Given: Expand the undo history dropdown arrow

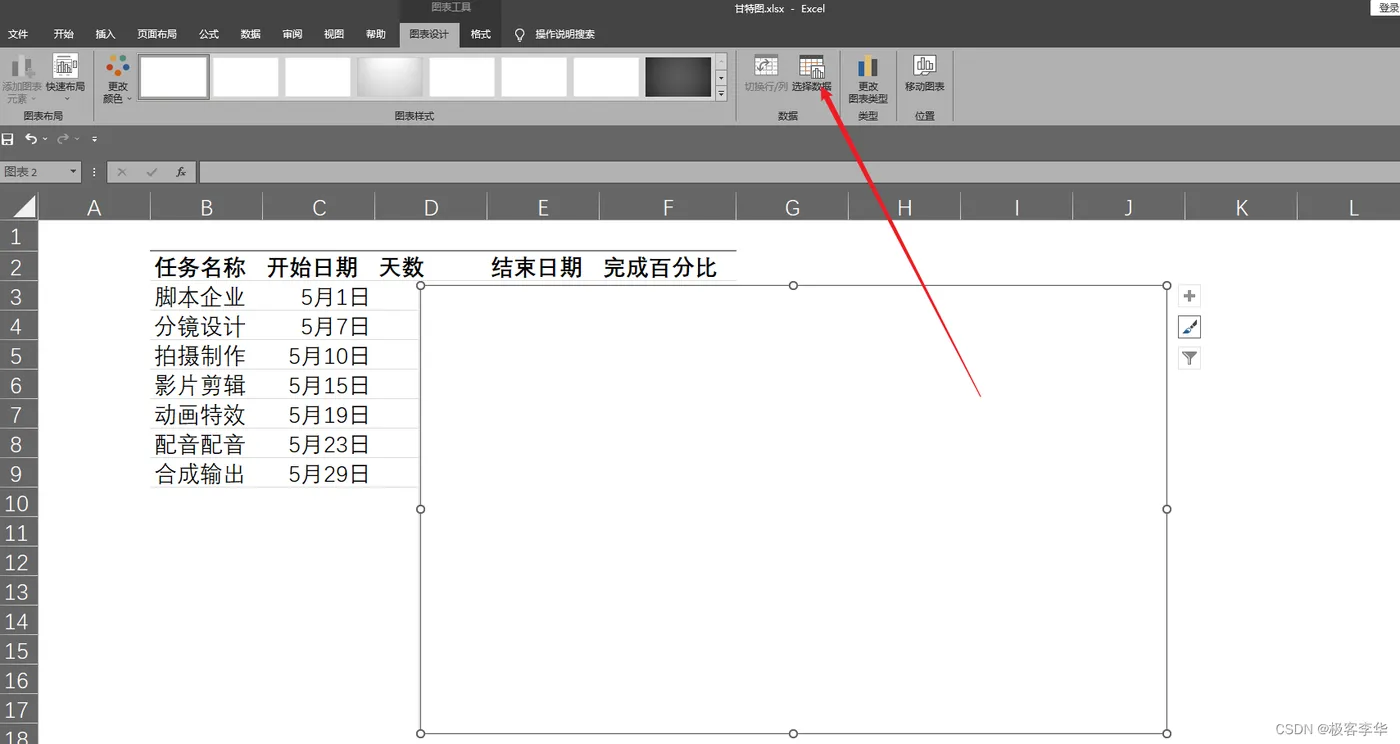Looking at the screenshot, I should pyautogui.click(x=46, y=139).
